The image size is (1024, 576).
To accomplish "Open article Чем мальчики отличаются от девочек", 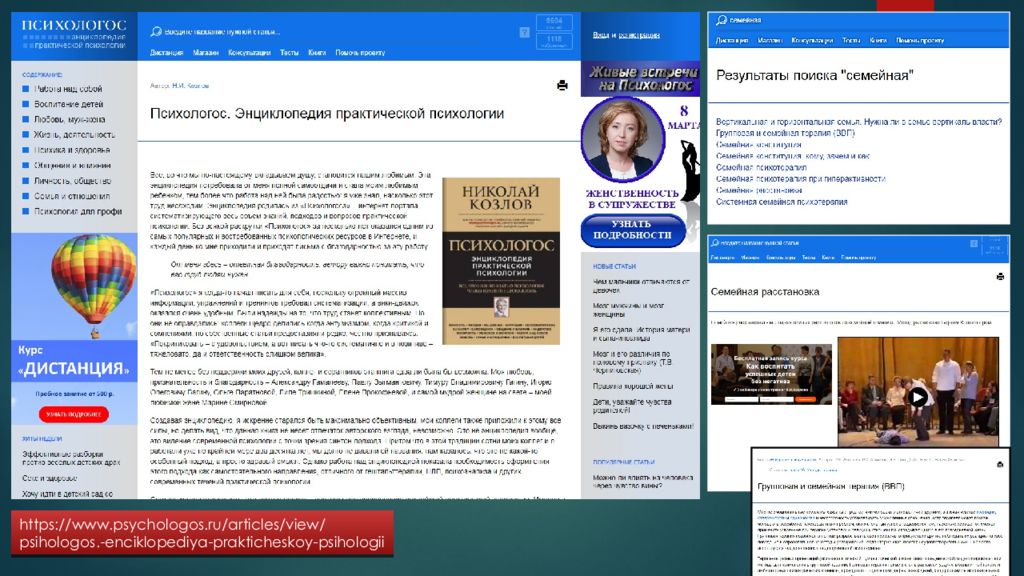I will 641,285.
